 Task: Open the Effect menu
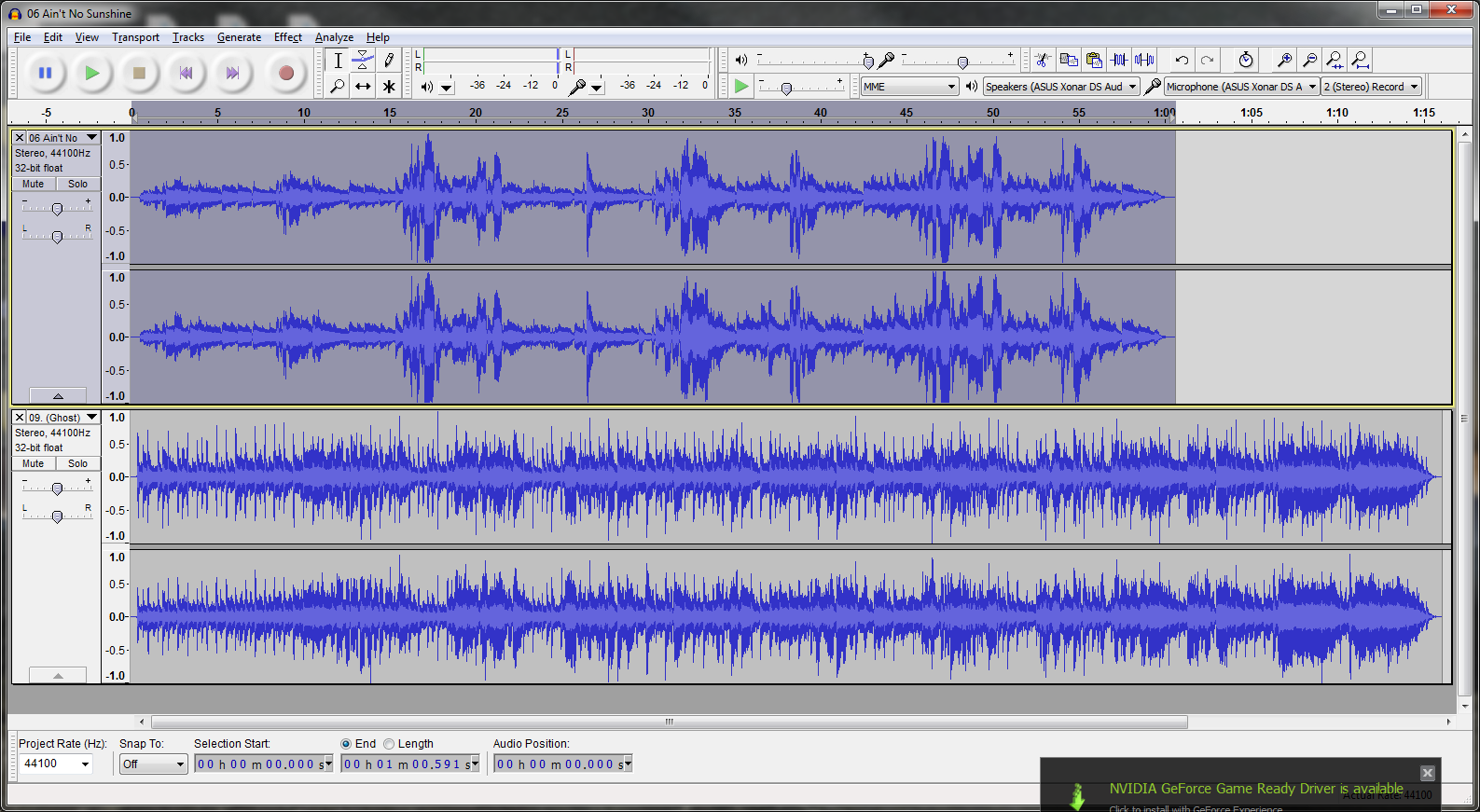tap(287, 37)
